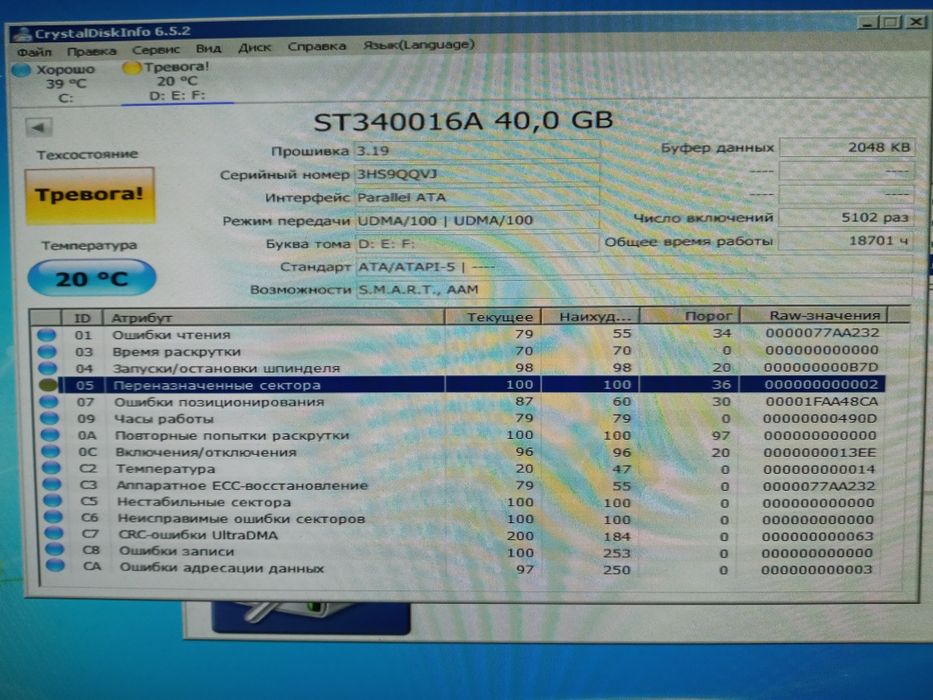
Task: Click the Атрибут column header
Action: [274, 317]
